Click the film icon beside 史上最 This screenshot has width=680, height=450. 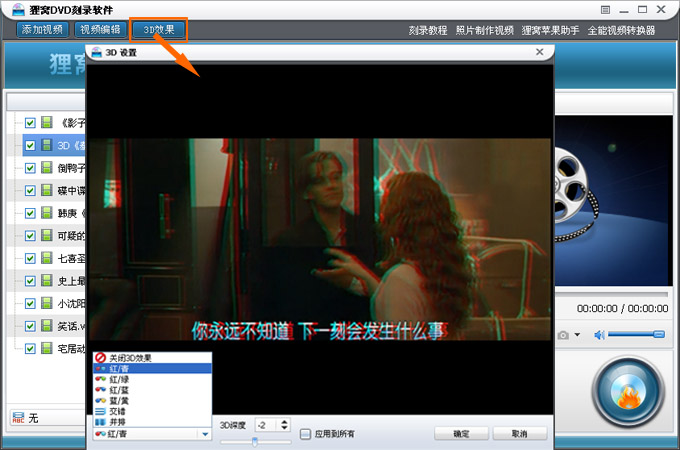coord(47,280)
